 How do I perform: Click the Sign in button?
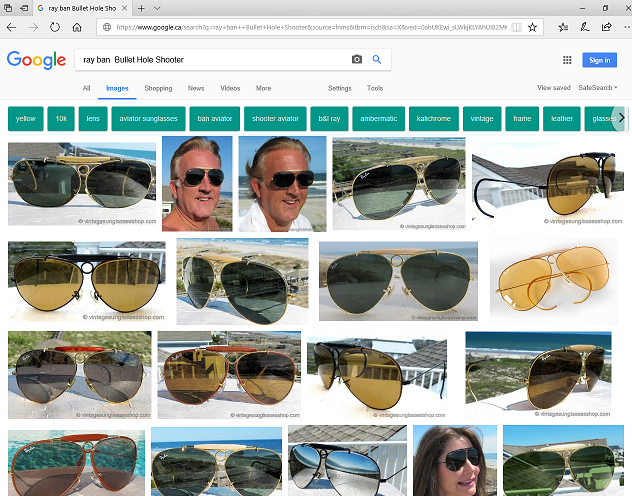coord(599,60)
